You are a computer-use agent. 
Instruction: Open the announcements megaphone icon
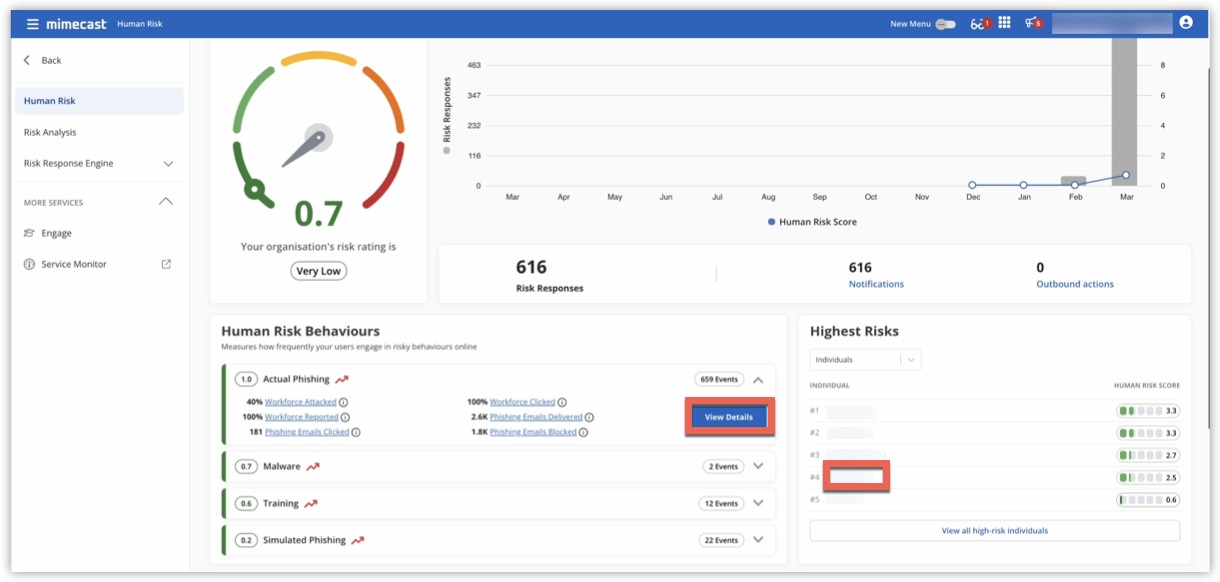[1031, 23]
